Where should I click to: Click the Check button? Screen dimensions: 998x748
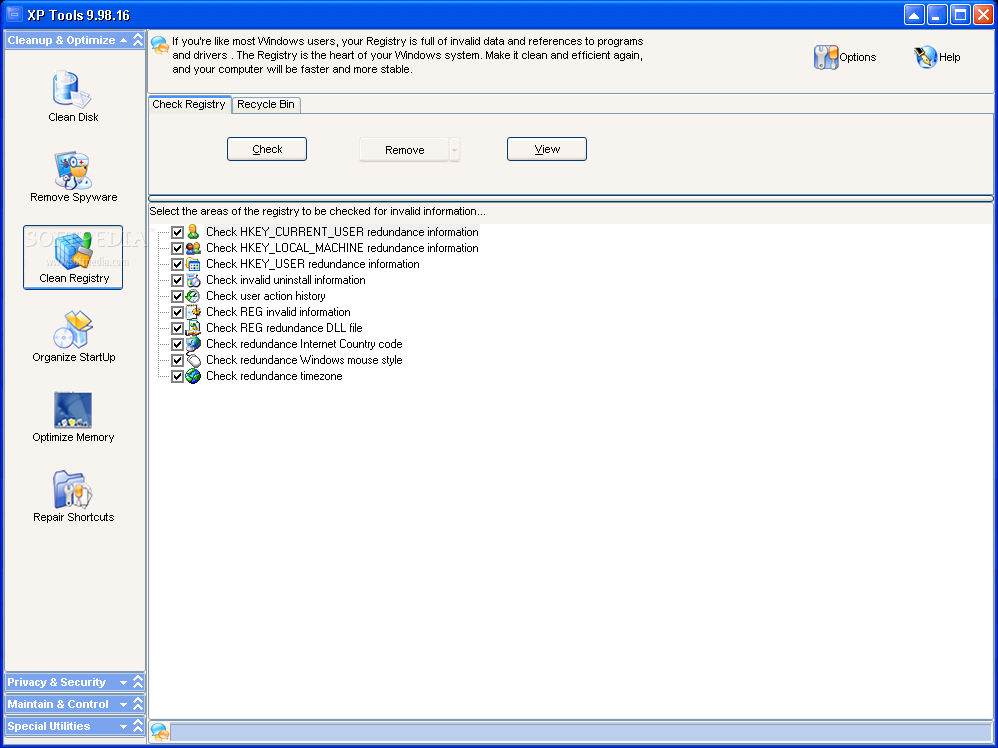pyautogui.click(x=267, y=149)
